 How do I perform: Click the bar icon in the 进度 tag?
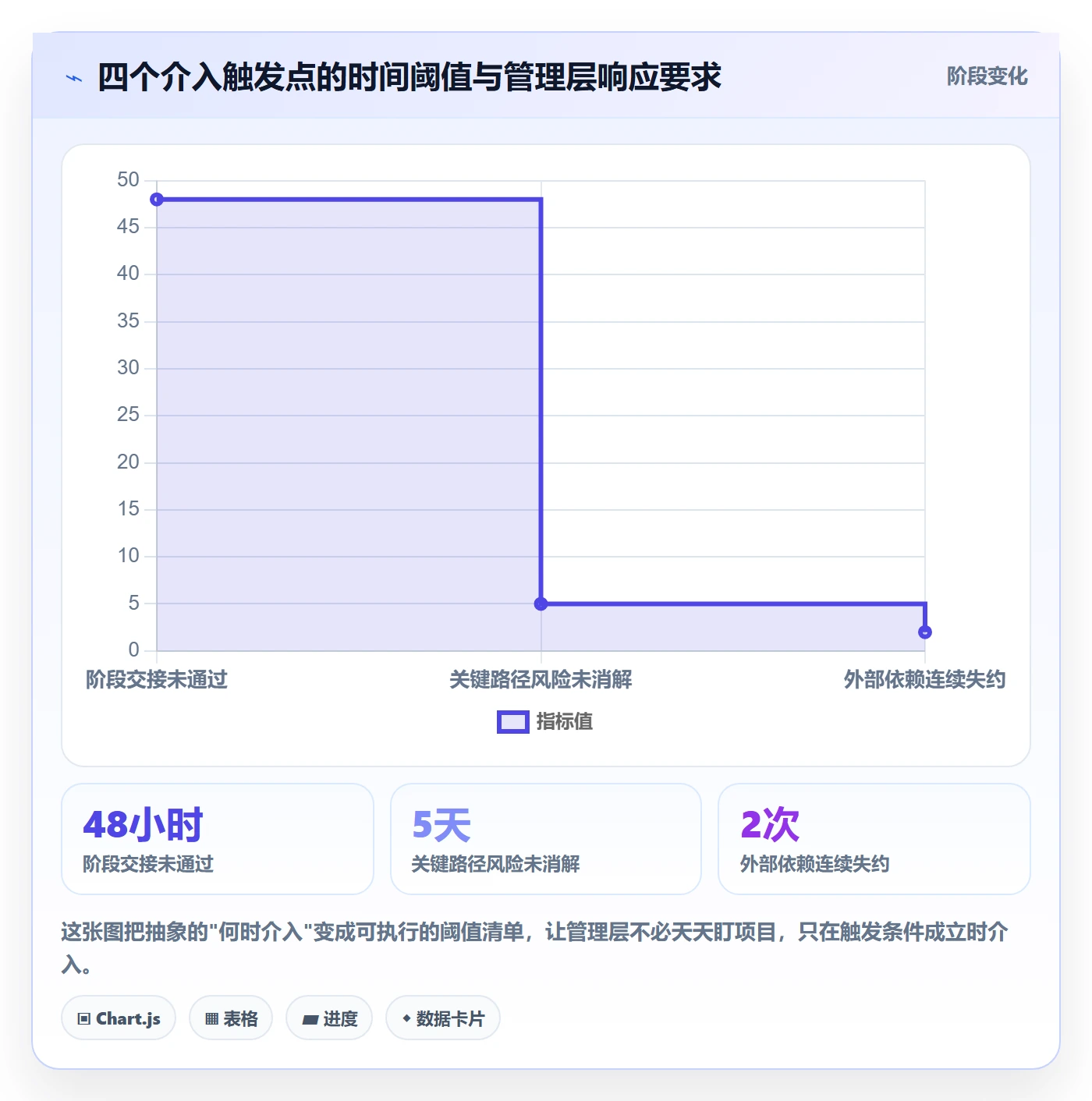pos(310,1019)
